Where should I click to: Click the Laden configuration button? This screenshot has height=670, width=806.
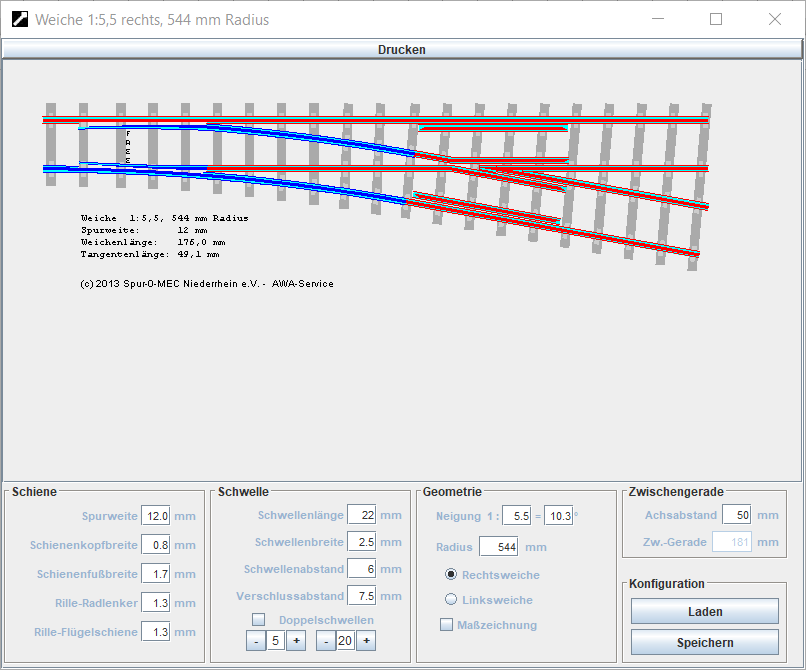[x=704, y=611]
